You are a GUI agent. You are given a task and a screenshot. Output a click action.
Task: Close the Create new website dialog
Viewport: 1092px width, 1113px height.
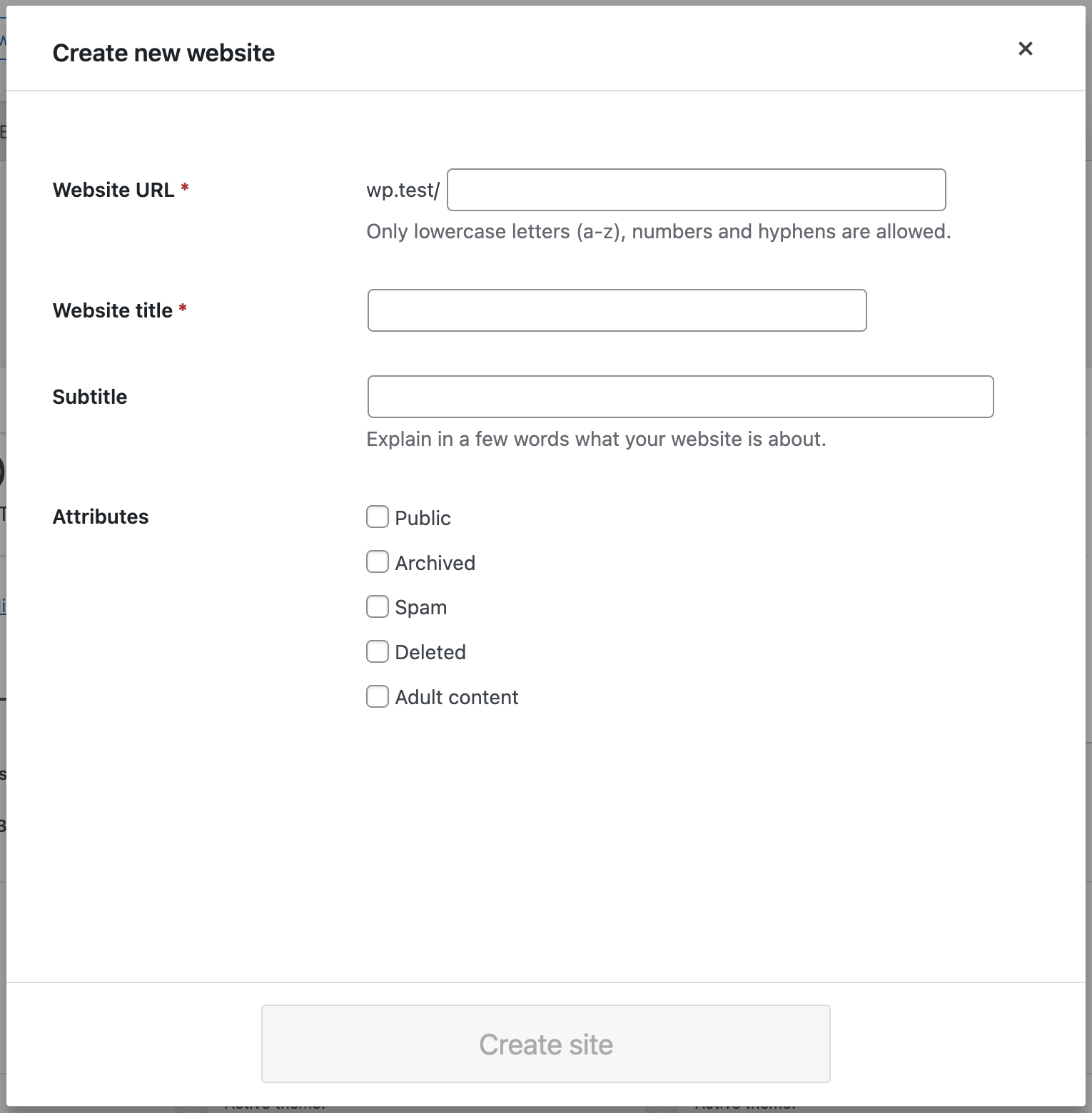(1025, 49)
